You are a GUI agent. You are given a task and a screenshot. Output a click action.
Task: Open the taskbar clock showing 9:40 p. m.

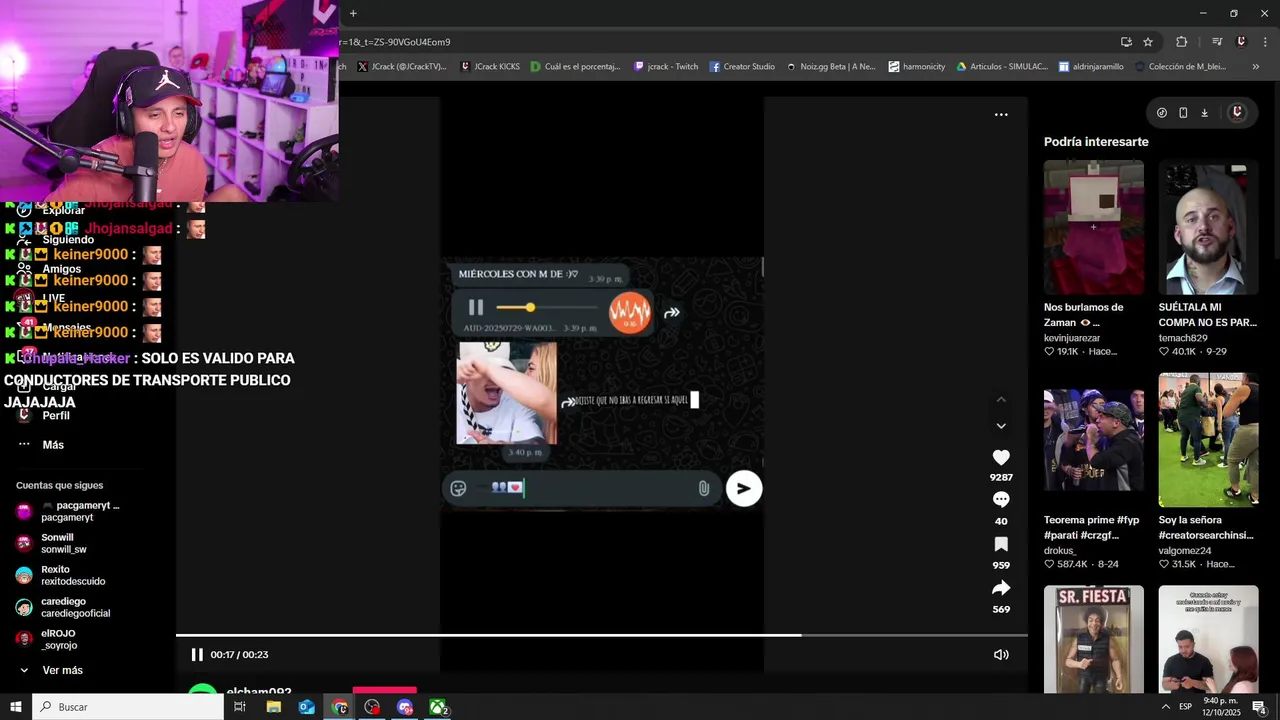click(1221, 707)
